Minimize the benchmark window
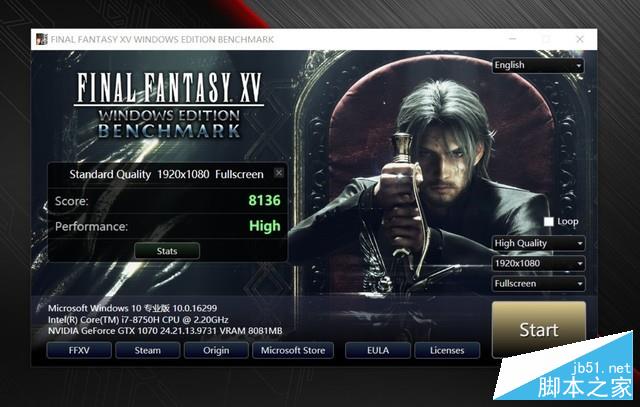Viewport: 640px width, 407px height. [x=513, y=39]
